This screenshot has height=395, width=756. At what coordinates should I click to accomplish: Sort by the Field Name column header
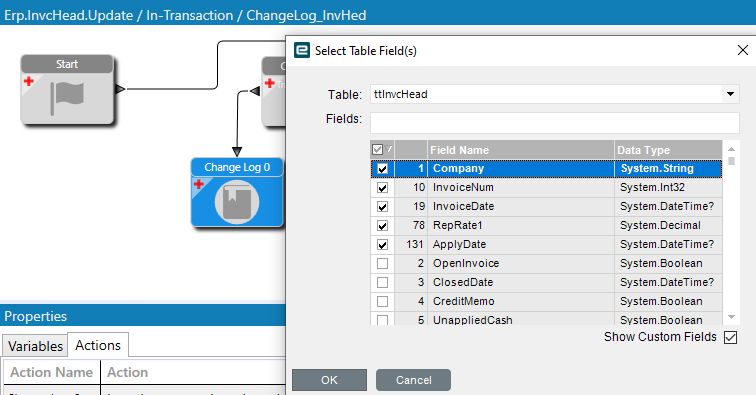pyautogui.click(x=521, y=150)
